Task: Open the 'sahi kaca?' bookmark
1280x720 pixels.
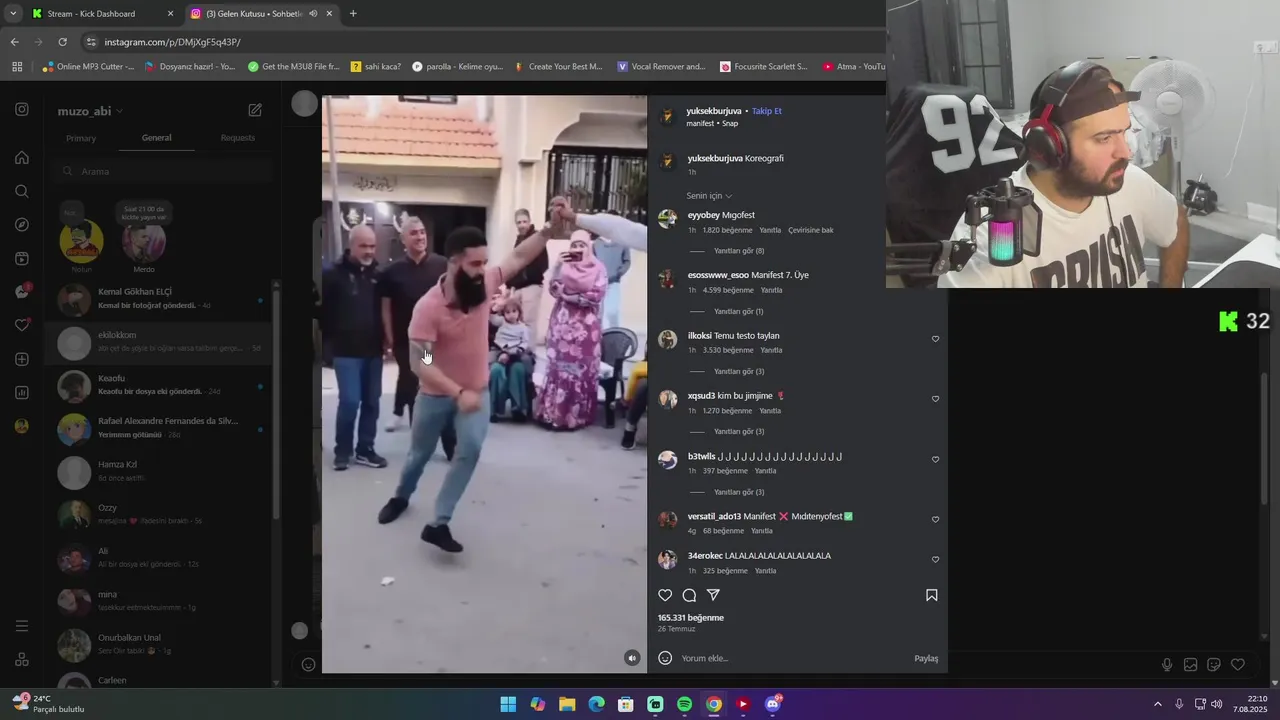Action: (x=376, y=67)
